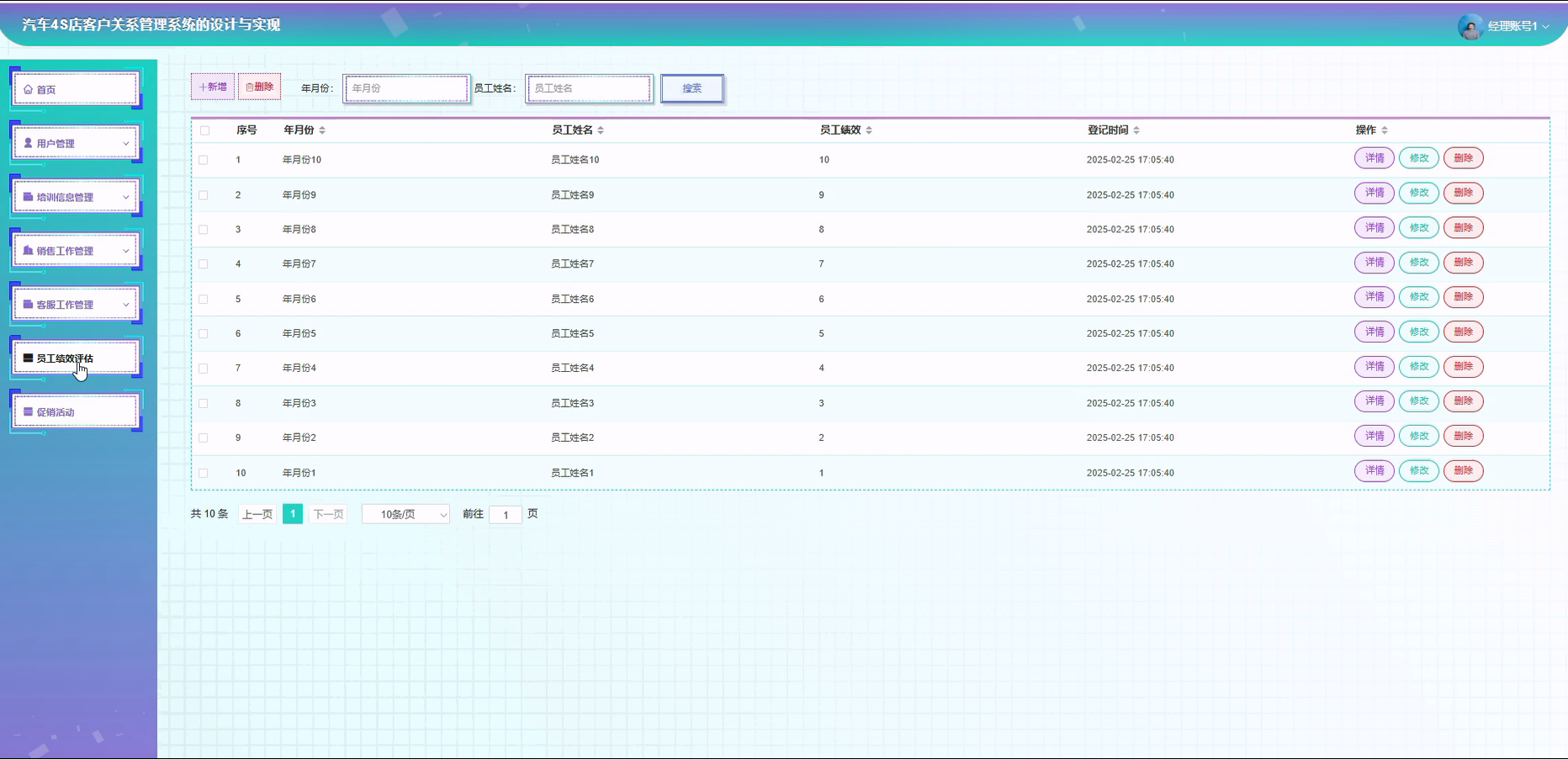Viewport: 1568px width, 759px height.
Task: Click the icon beside 客服工作管理
Action: click(x=28, y=305)
